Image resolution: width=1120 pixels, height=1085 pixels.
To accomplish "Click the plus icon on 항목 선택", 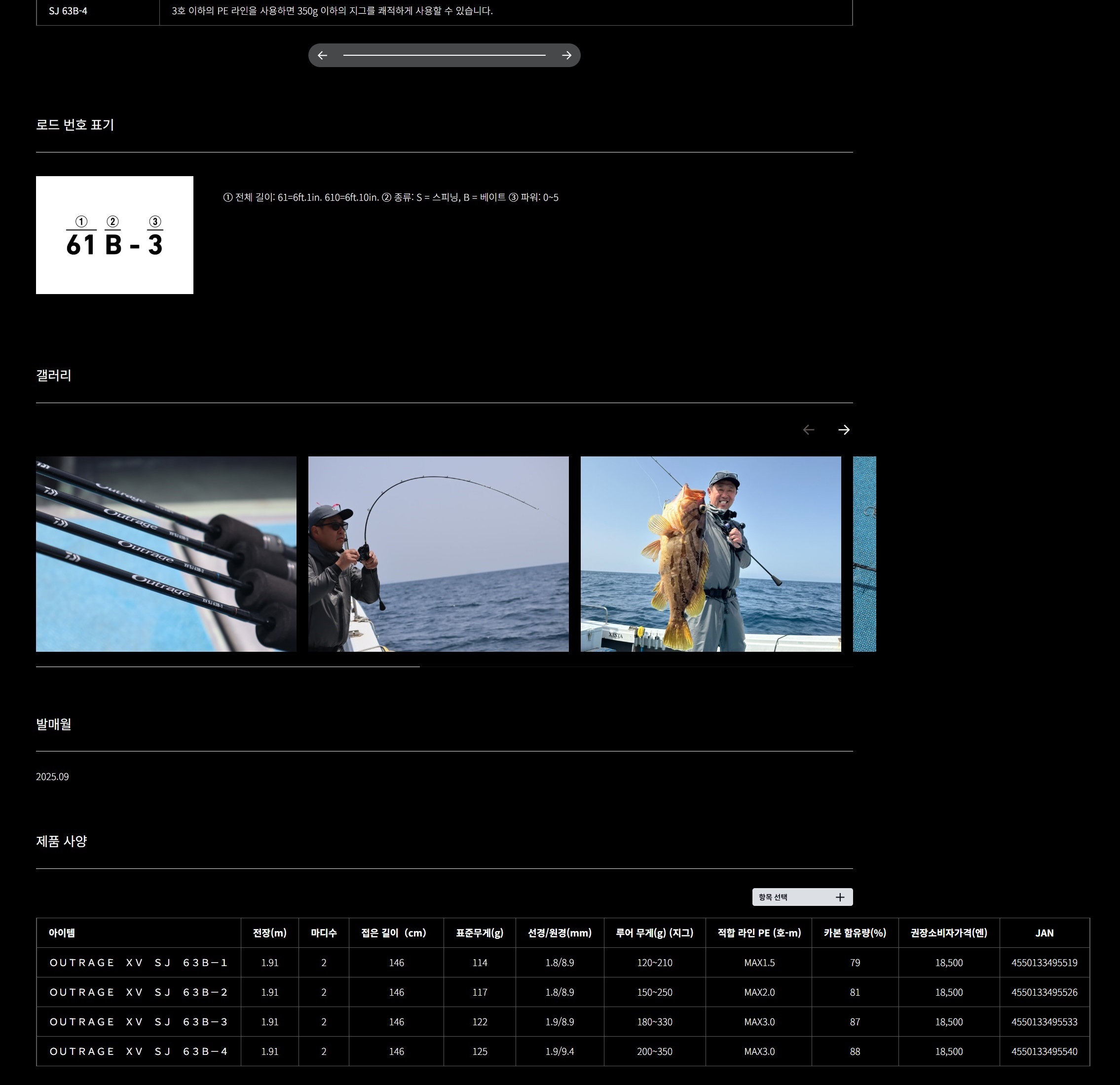I will point(839,897).
